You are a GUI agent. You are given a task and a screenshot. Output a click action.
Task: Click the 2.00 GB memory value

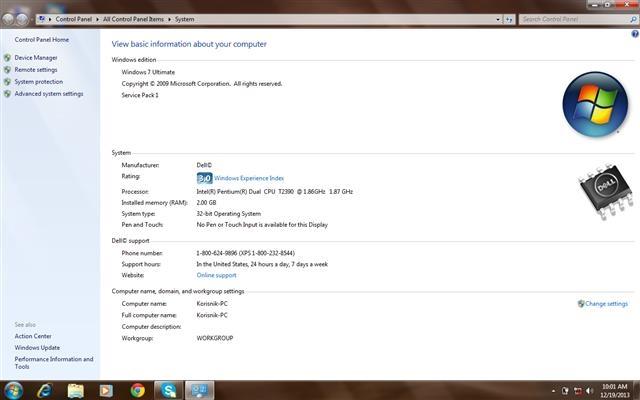pos(207,202)
